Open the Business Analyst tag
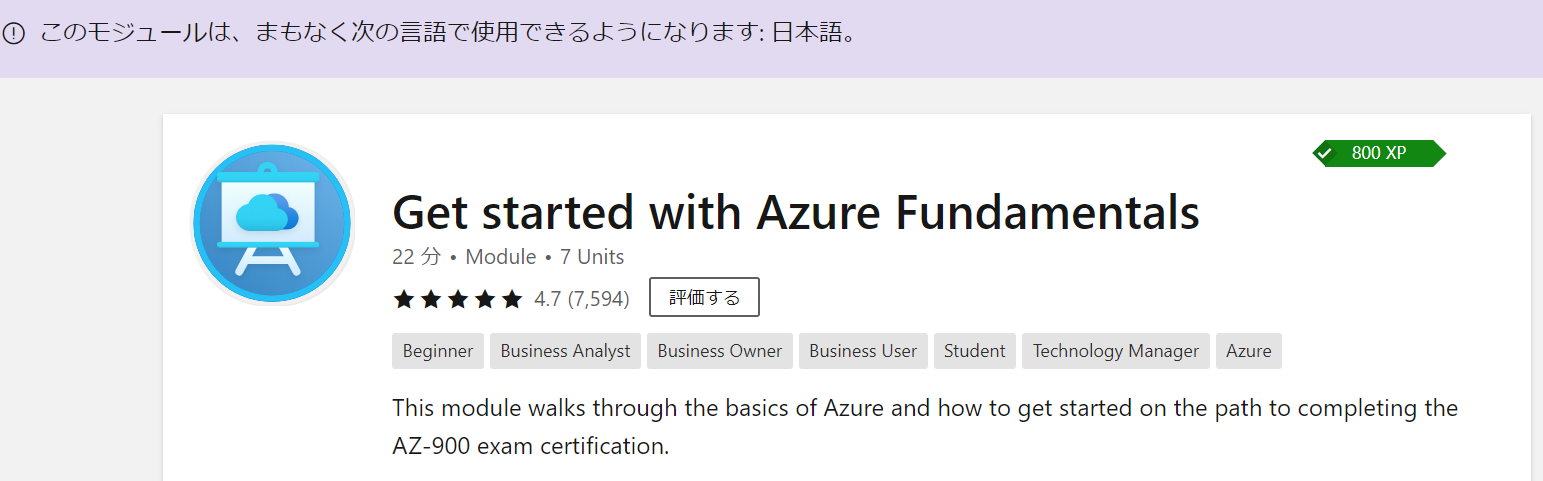This screenshot has width=1543, height=481. click(565, 351)
